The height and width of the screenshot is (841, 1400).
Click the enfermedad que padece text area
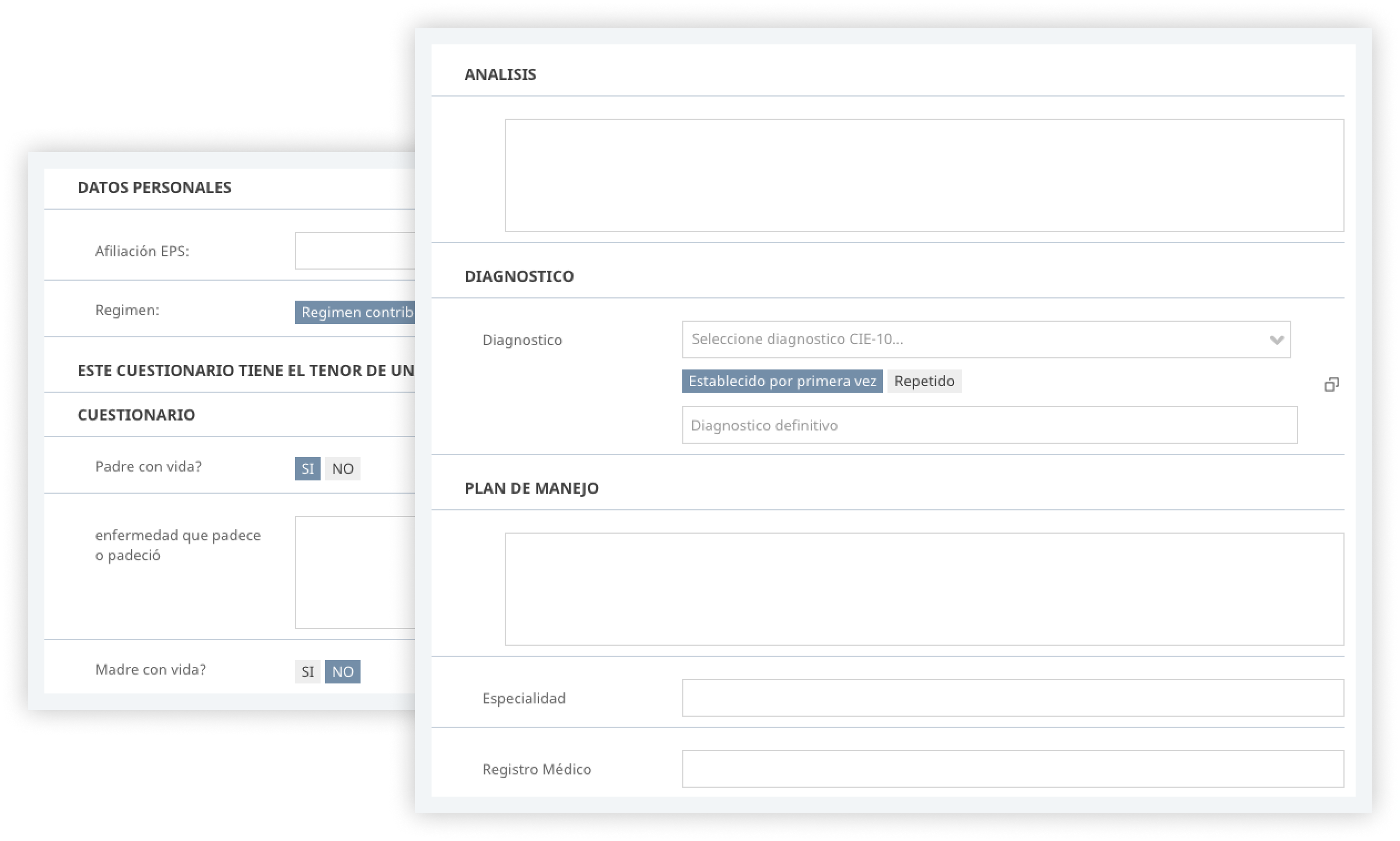coord(354,573)
